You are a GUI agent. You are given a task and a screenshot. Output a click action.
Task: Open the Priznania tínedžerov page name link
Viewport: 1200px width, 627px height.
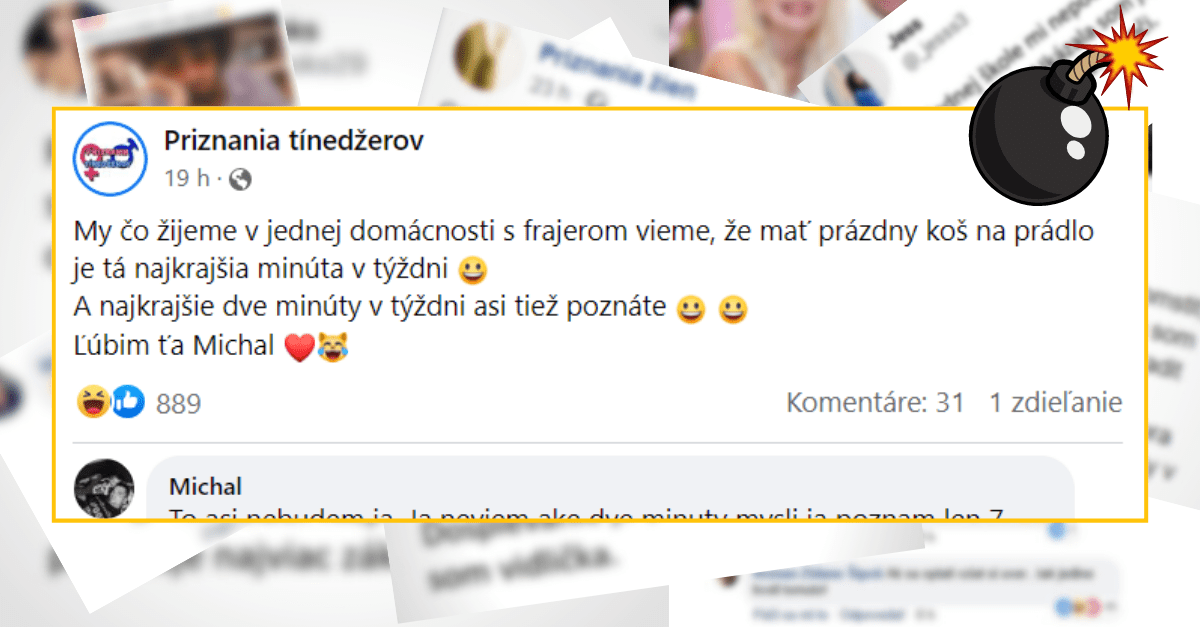point(294,141)
